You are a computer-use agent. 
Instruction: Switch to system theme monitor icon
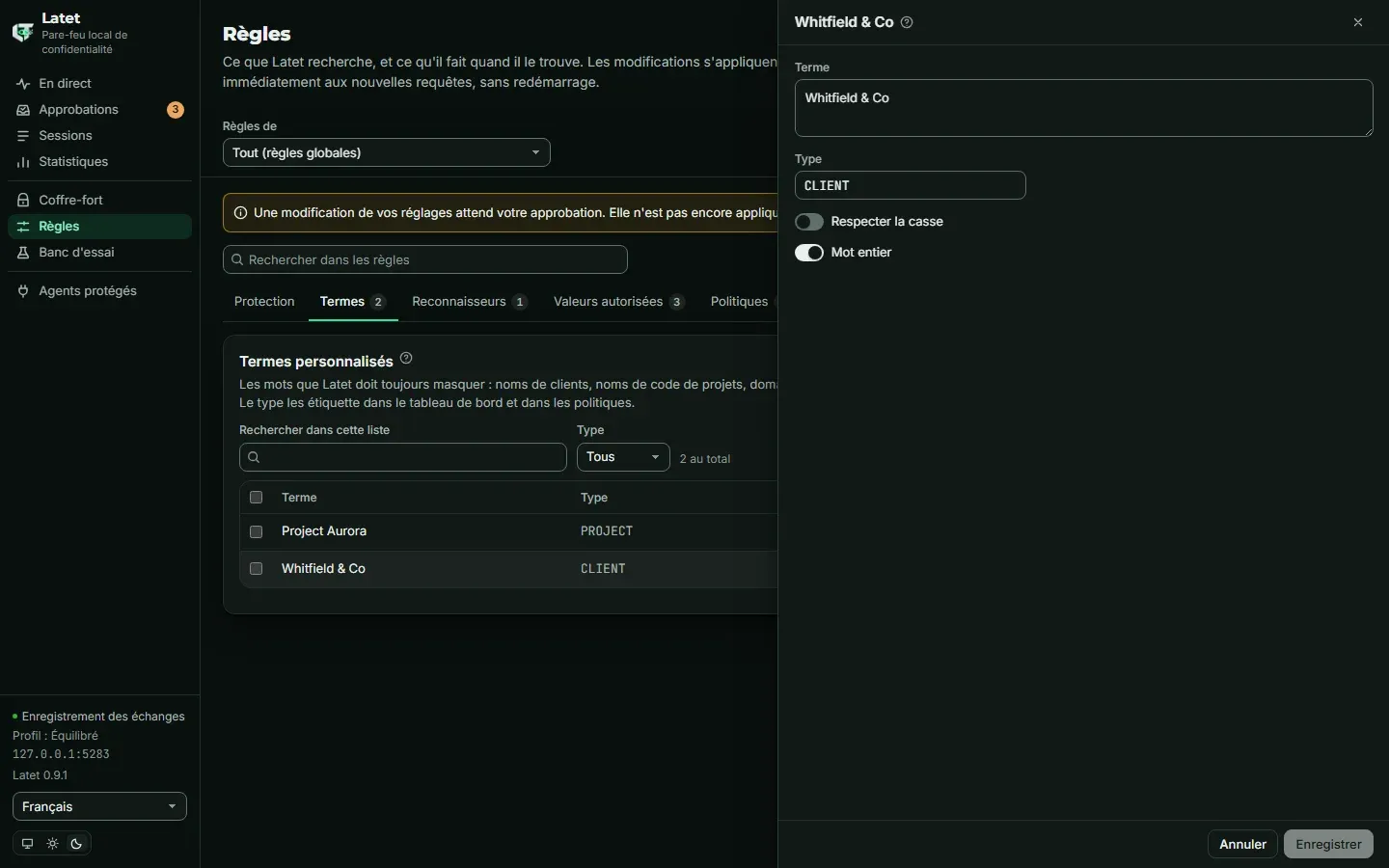(27, 844)
